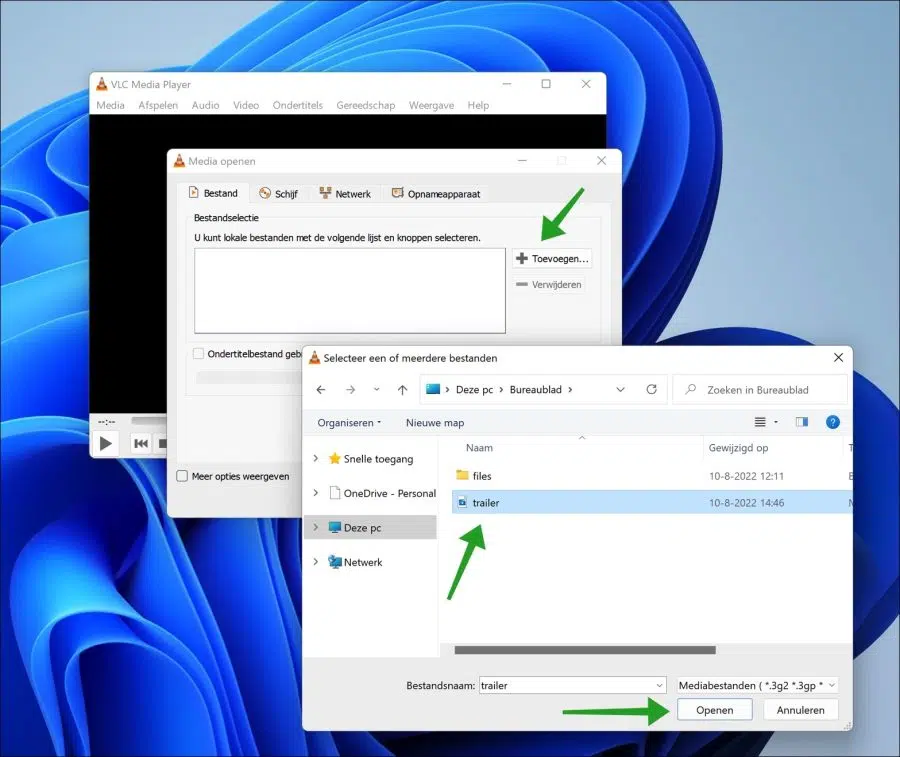Enable the Ondertitelbestand checkbox
This screenshot has width=900, height=757.
pos(198,354)
